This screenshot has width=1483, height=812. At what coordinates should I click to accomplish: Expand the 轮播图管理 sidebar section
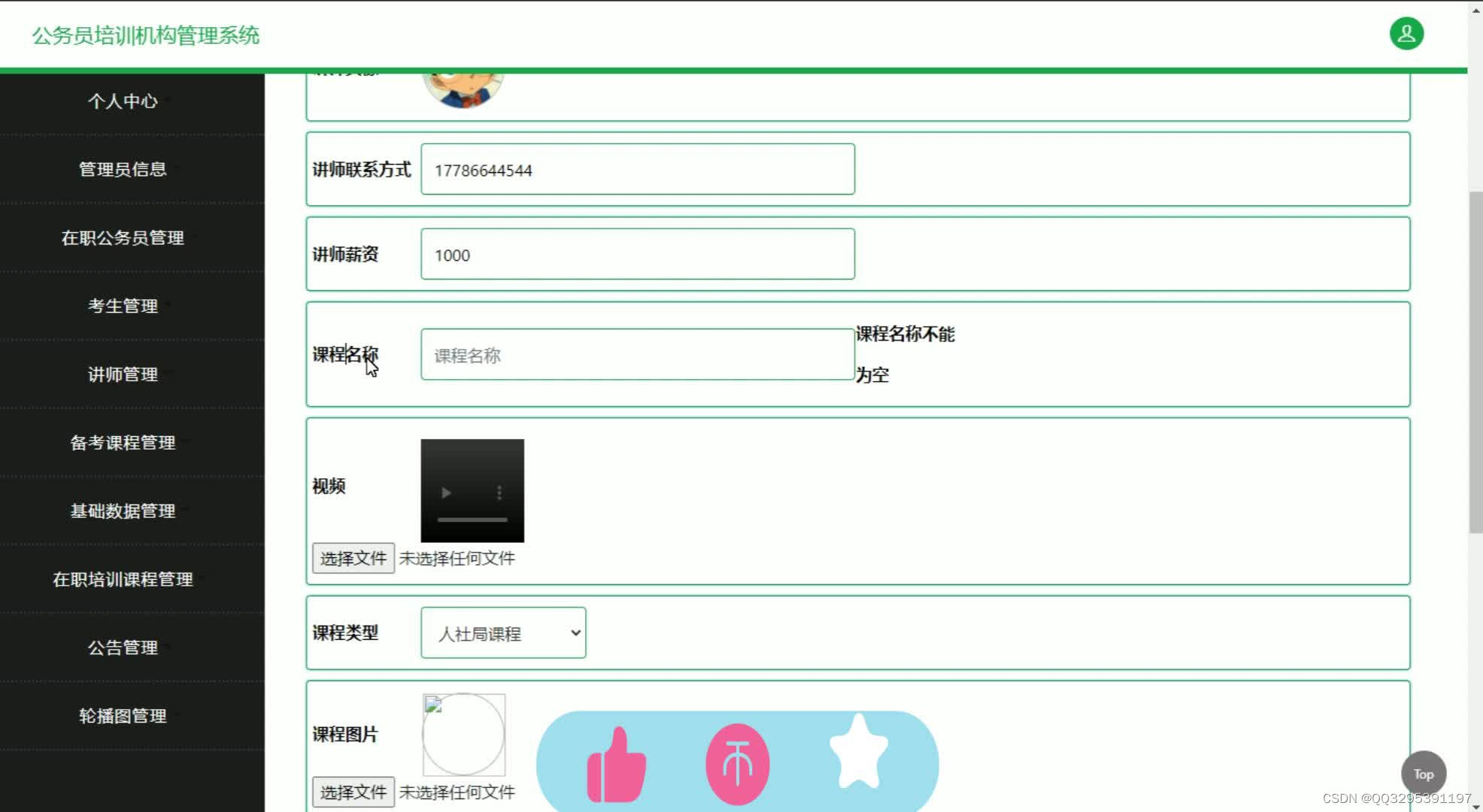tap(122, 715)
